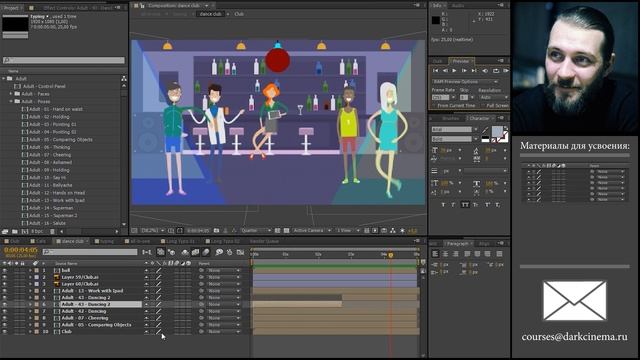Step forward one frame in Preview panel
This screenshot has height=360, width=640.
coord(464,71)
